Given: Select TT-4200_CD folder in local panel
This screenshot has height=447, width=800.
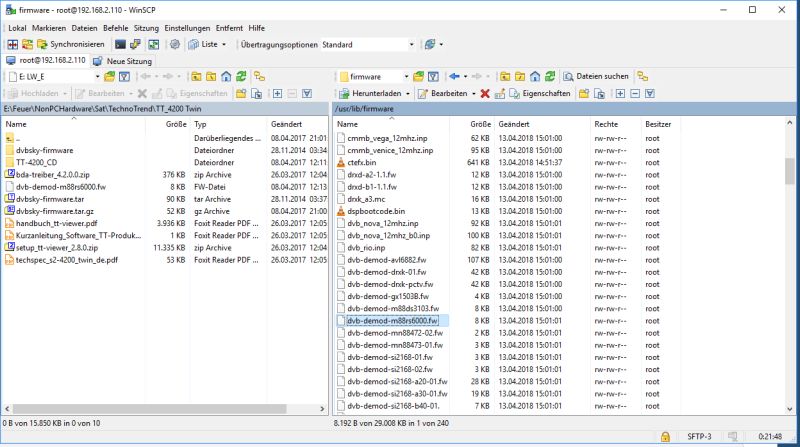Looking at the screenshot, I should [36, 163].
